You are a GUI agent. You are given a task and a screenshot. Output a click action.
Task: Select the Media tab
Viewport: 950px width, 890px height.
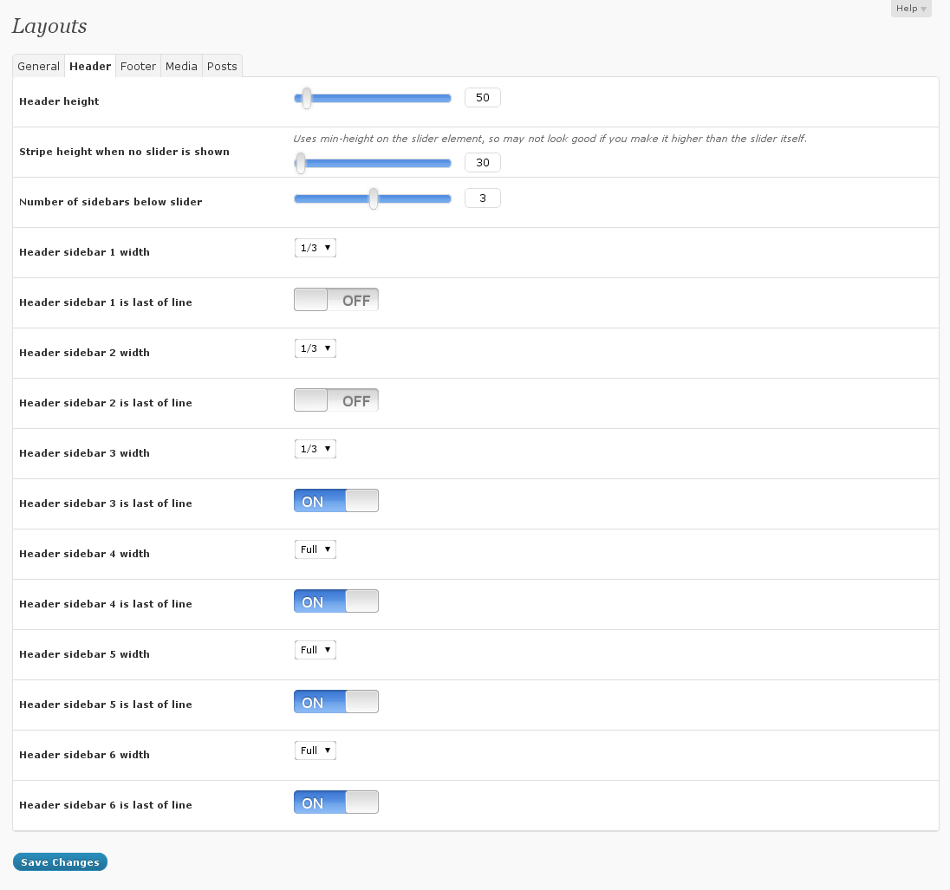pyautogui.click(x=181, y=66)
